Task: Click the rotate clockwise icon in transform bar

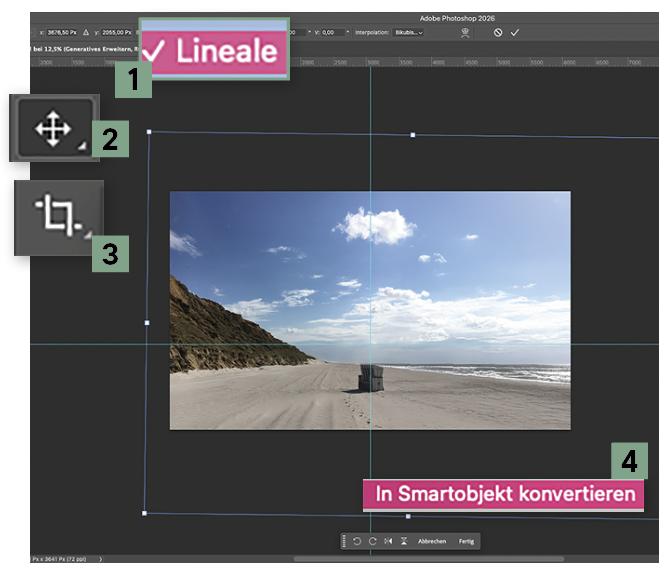Action: (372, 541)
